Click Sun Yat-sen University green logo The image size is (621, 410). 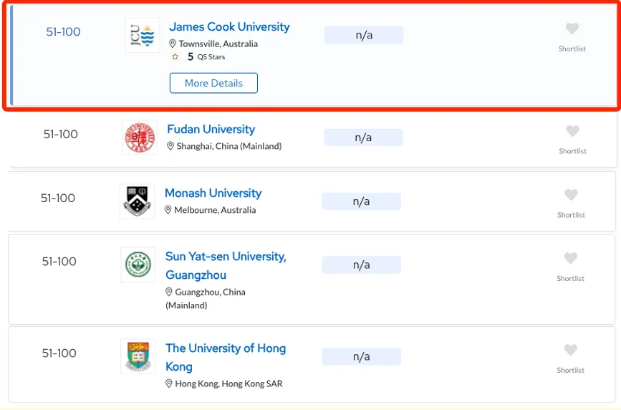(x=137, y=265)
